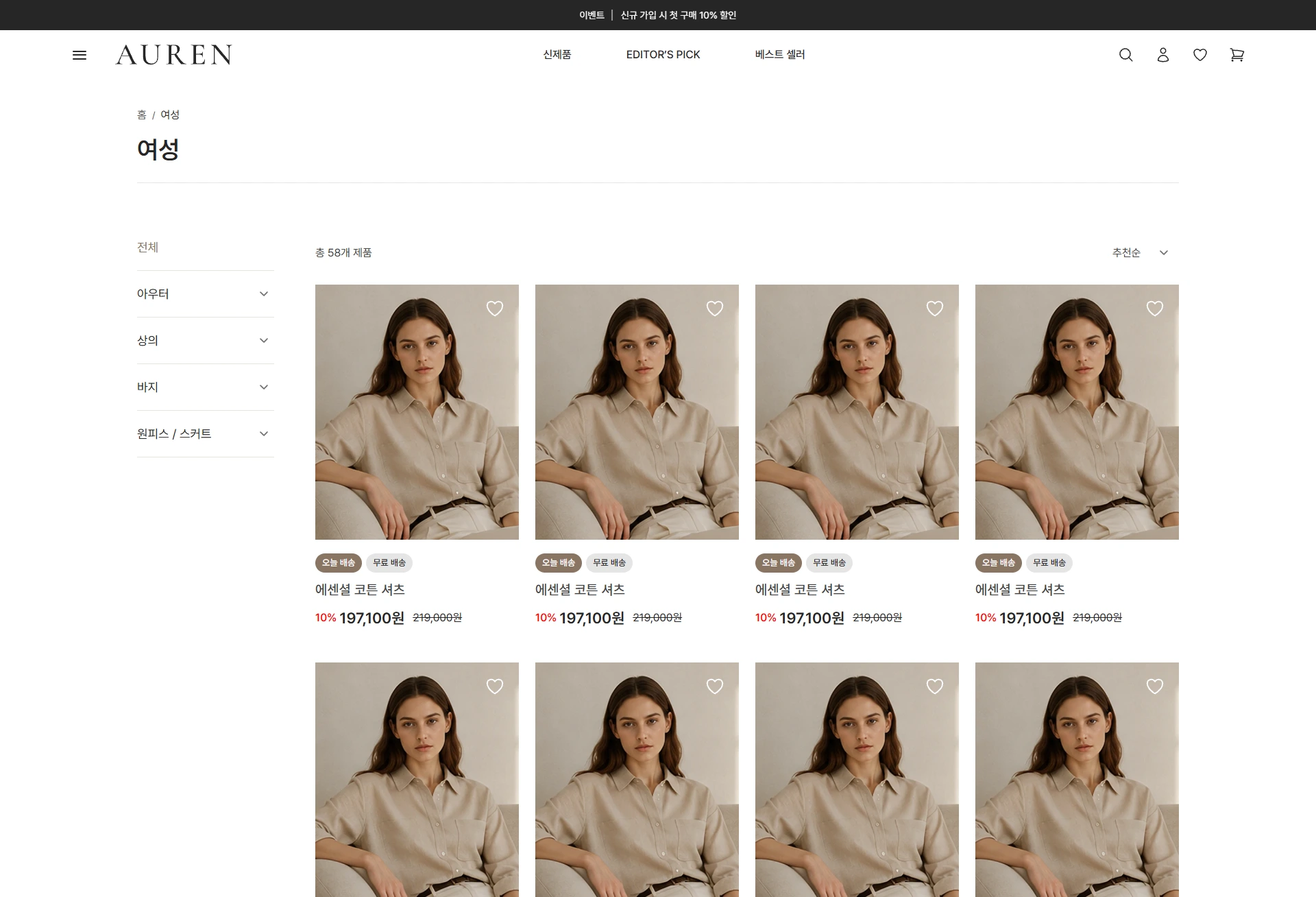View wishlist via header heart icon
This screenshot has width=1316, height=897.
click(1200, 55)
